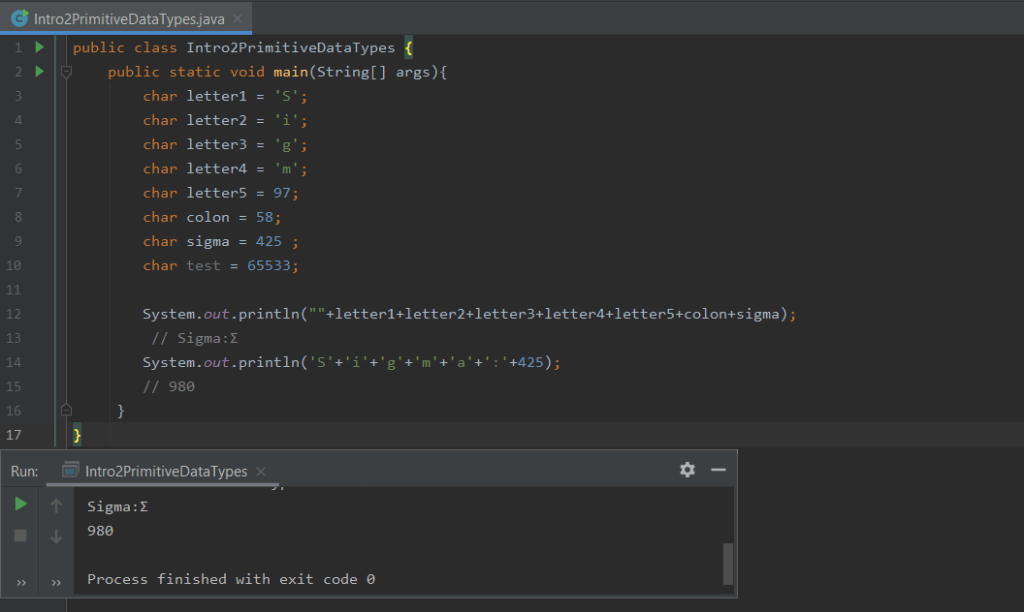Image resolution: width=1024 pixels, height=612 pixels.
Task: Expand hidden actions in second Run toolbar column
Action: [56, 581]
